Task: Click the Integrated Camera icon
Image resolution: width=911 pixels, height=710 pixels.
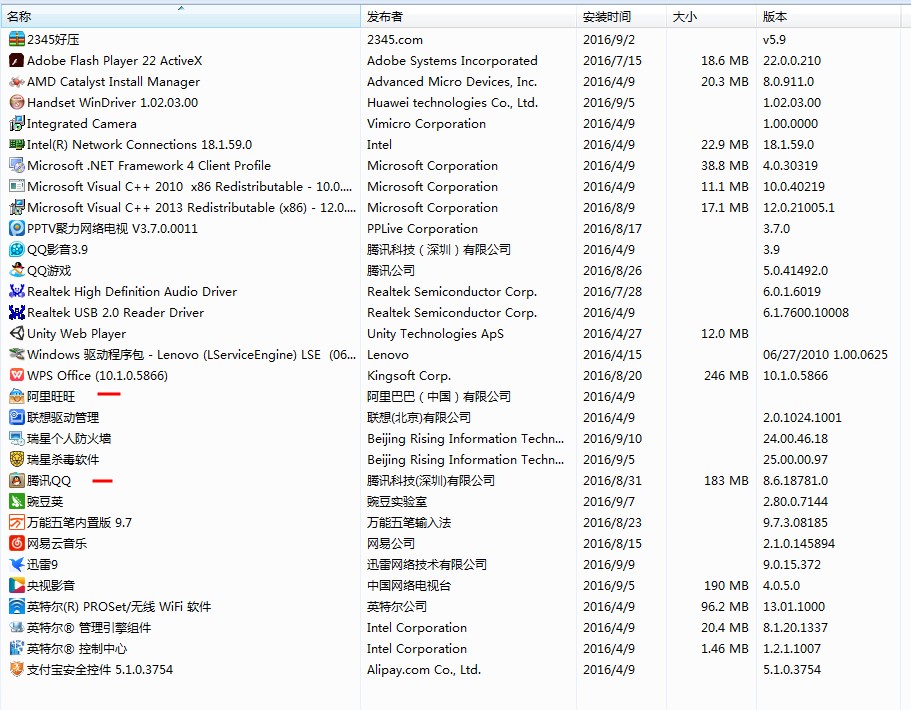Action: click(17, 123)
